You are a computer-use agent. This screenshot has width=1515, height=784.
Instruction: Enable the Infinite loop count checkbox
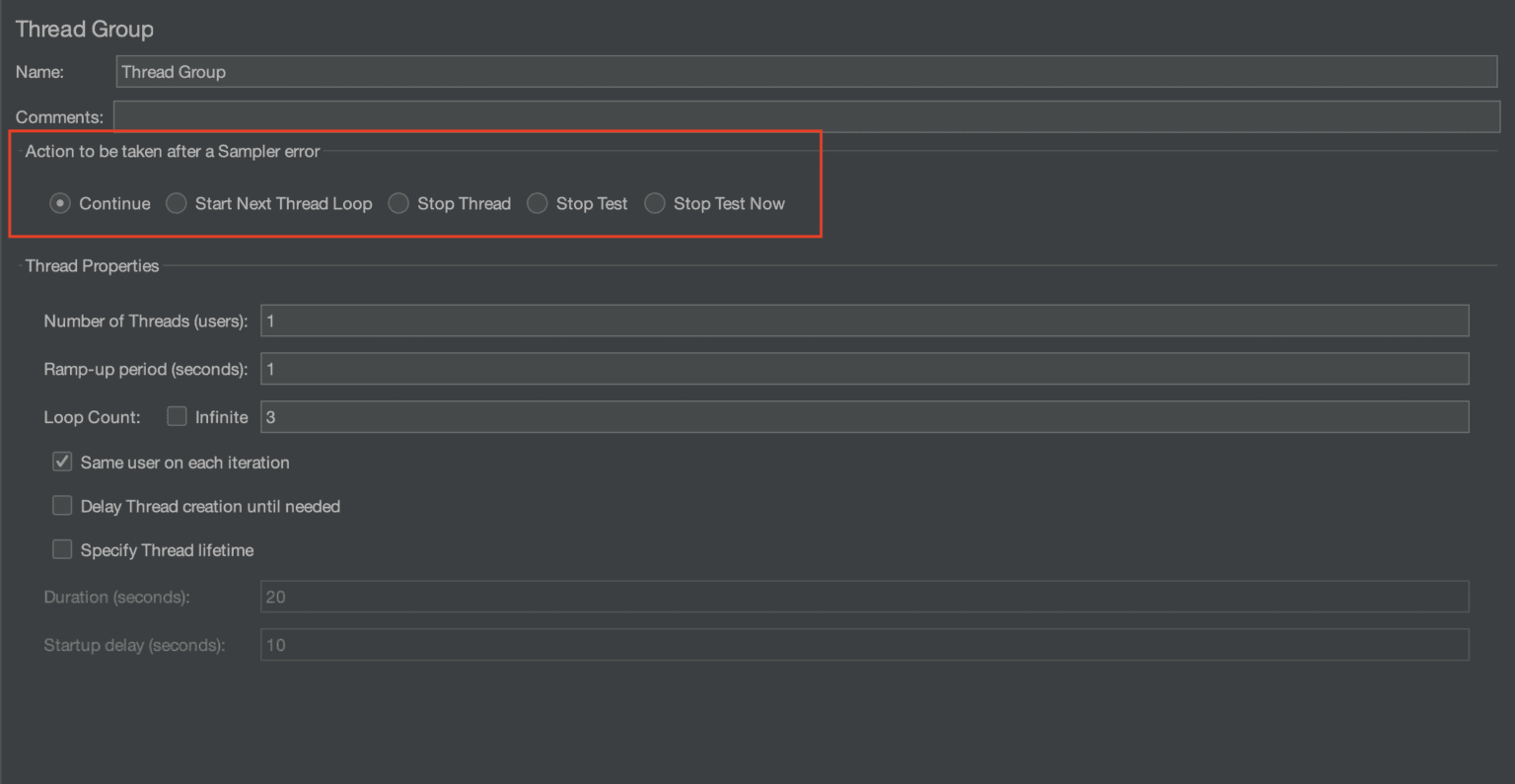[x=177, y=416]
